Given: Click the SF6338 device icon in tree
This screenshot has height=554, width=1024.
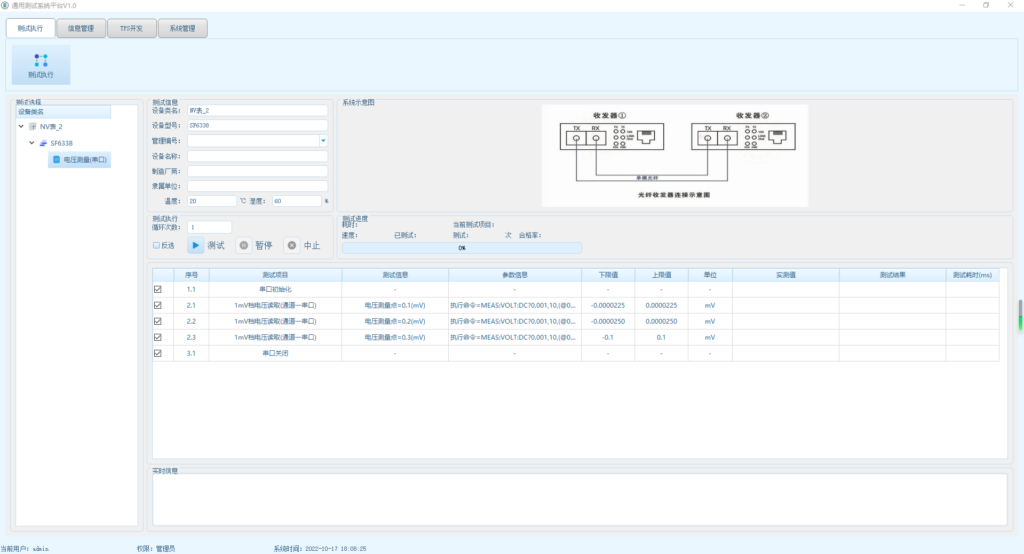Looking at the screenshot, I should (x=43, y=143).
